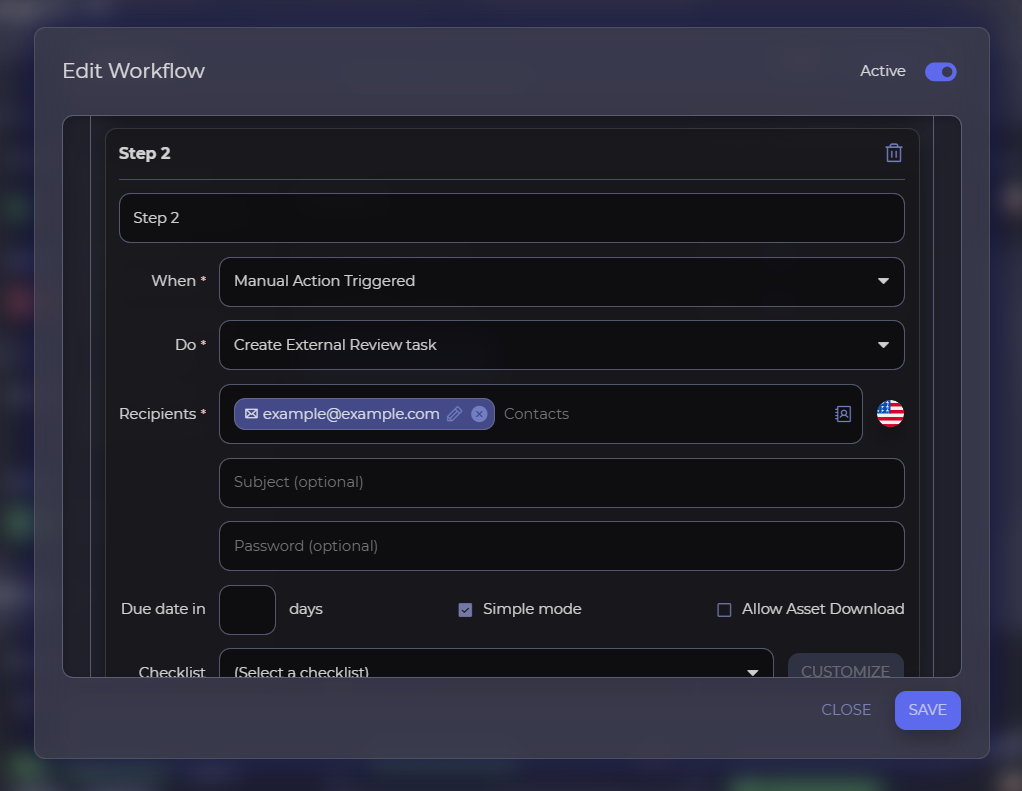The width and height of the screenshot is (1022, 791).
Task: Click into the Password (optional) field
Action: (561, 546)
